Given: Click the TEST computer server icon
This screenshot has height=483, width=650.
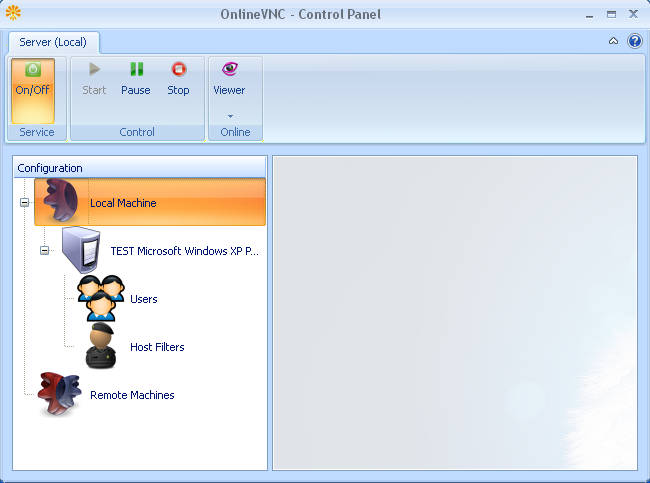Looking at the screenshot, I should pyautogui.click(x=81, y=250).
